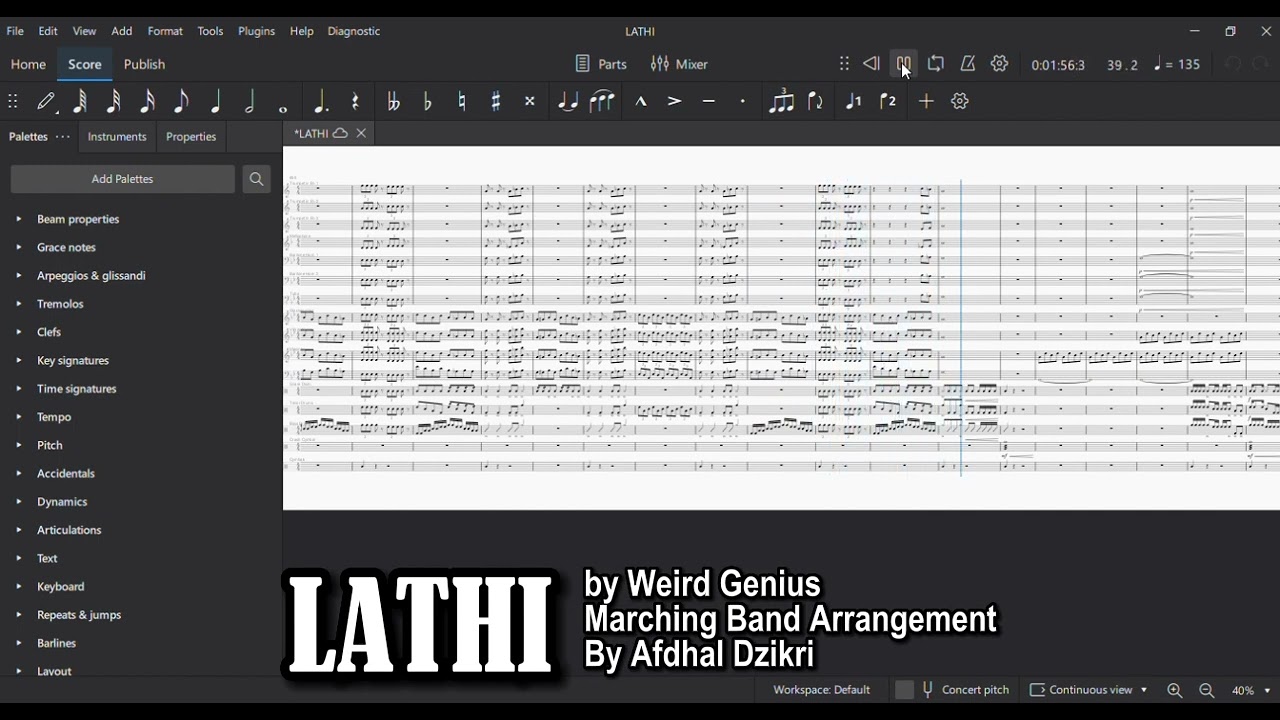Create a tuplet
The height and width of the screenshot is (720, 1280).
point(781,101)
